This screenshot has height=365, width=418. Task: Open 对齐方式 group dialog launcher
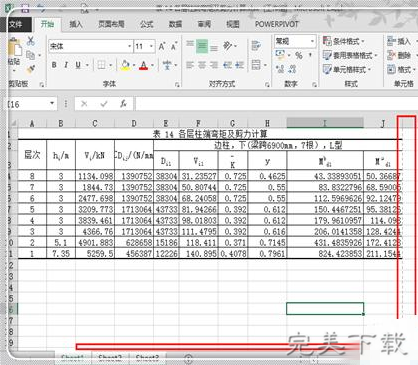(x=267, y=85)
